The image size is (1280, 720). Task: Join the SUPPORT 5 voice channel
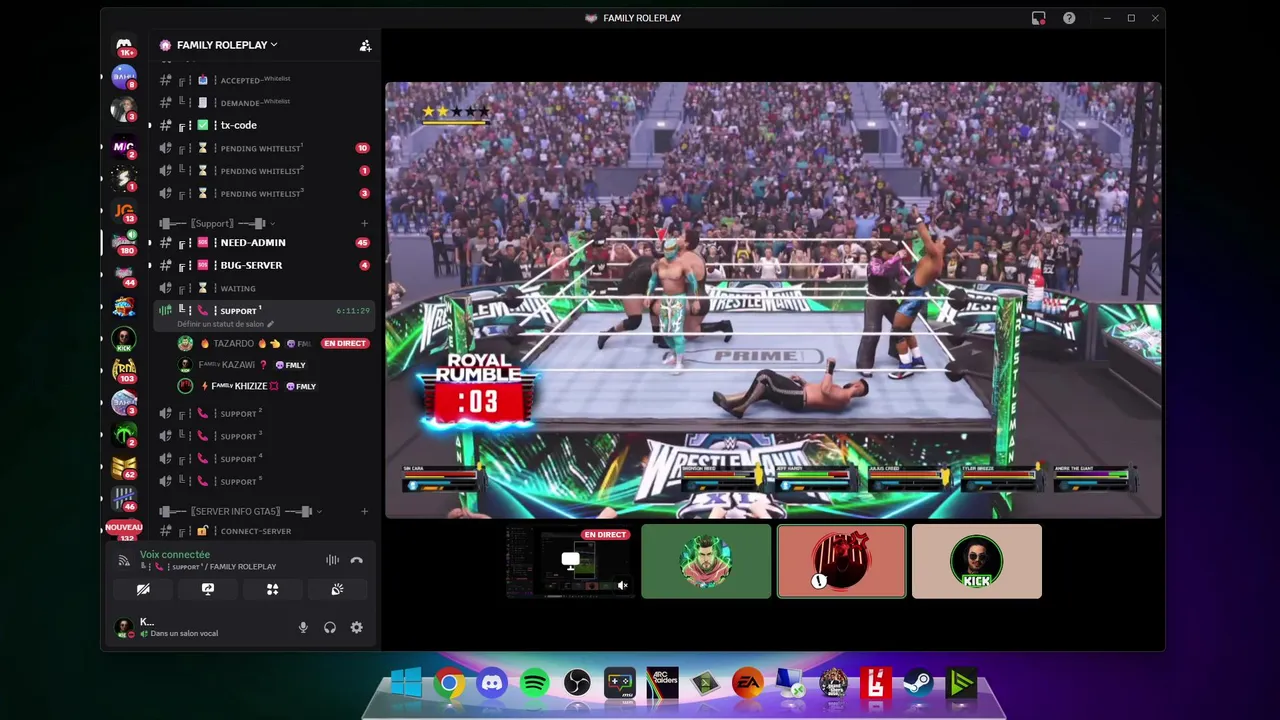click(x=265, y=481)
